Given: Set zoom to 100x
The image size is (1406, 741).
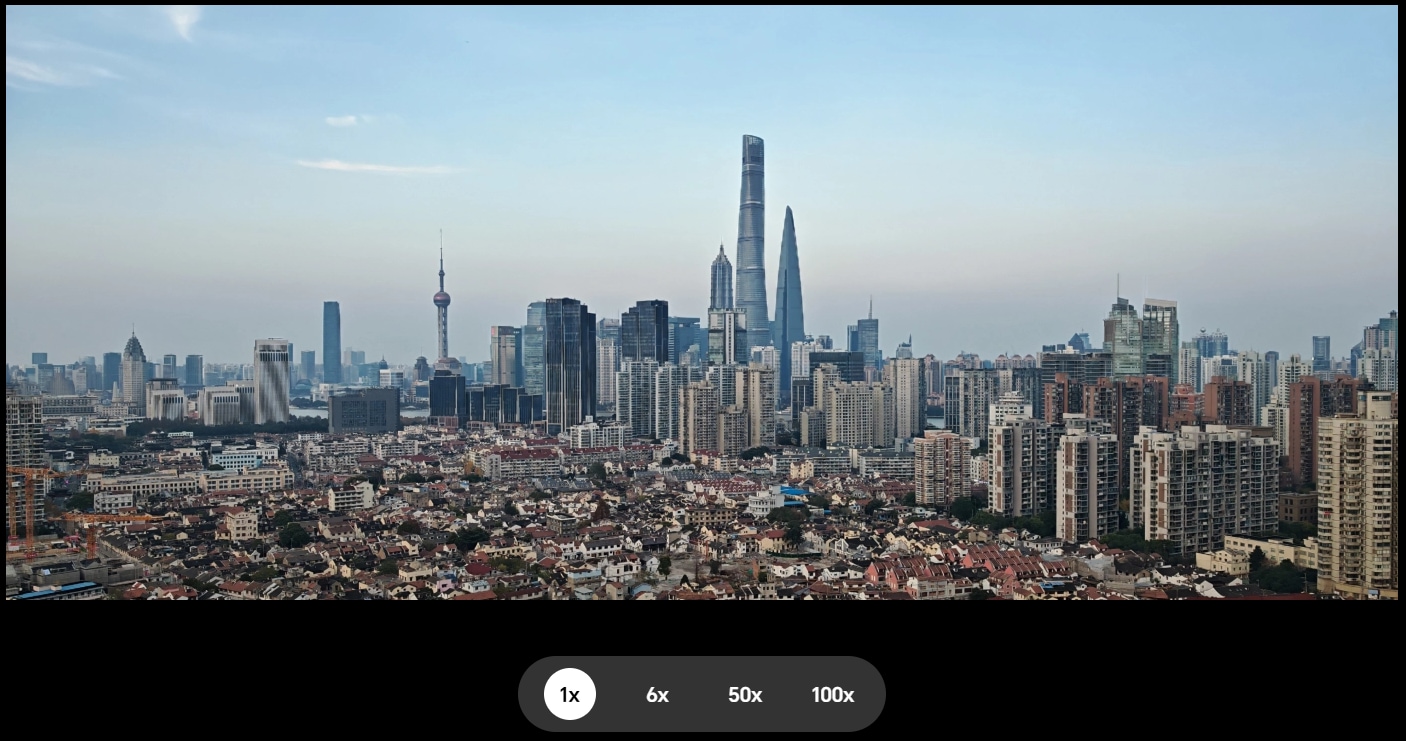Looking at the screenshot, I should tap(832, 694).
